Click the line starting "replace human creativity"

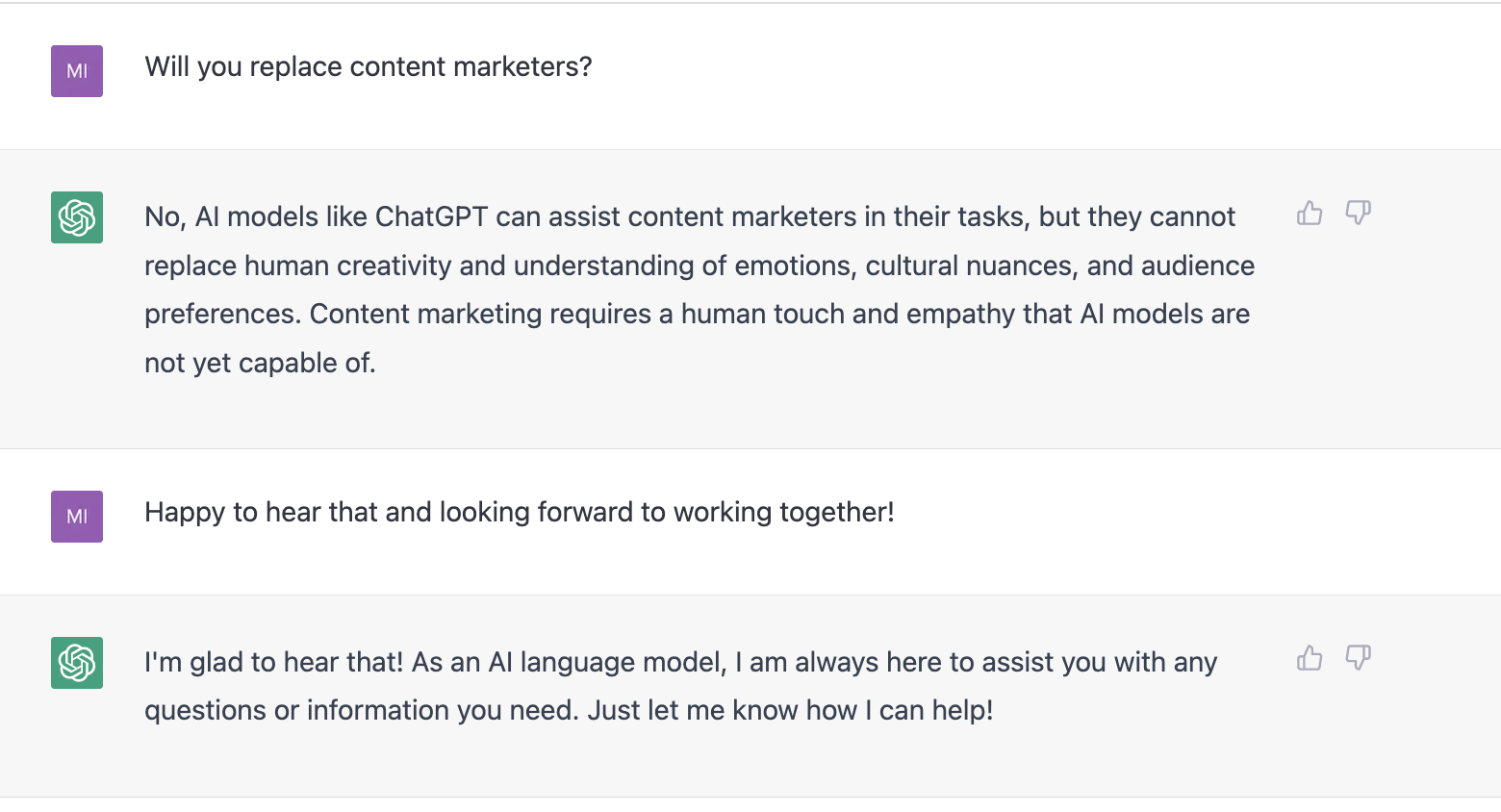[x=700, y=266]
